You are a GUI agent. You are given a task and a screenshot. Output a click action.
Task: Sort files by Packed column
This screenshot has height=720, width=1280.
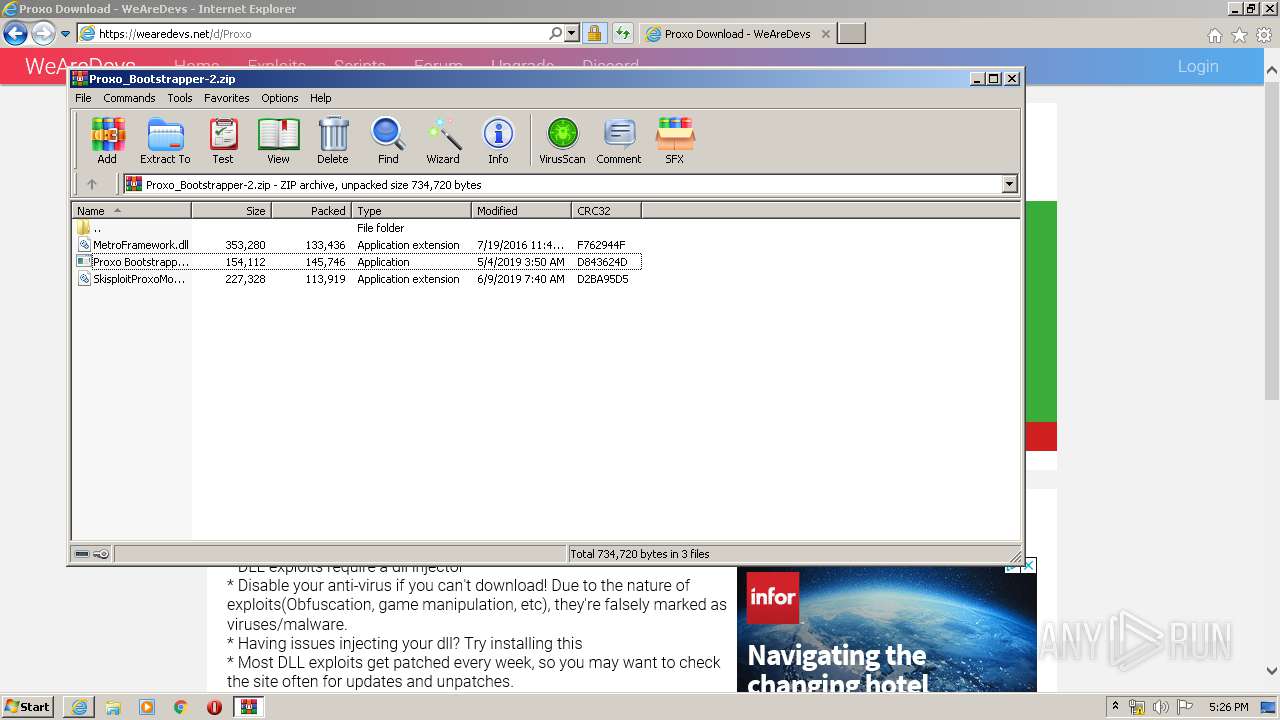point(311,210)
